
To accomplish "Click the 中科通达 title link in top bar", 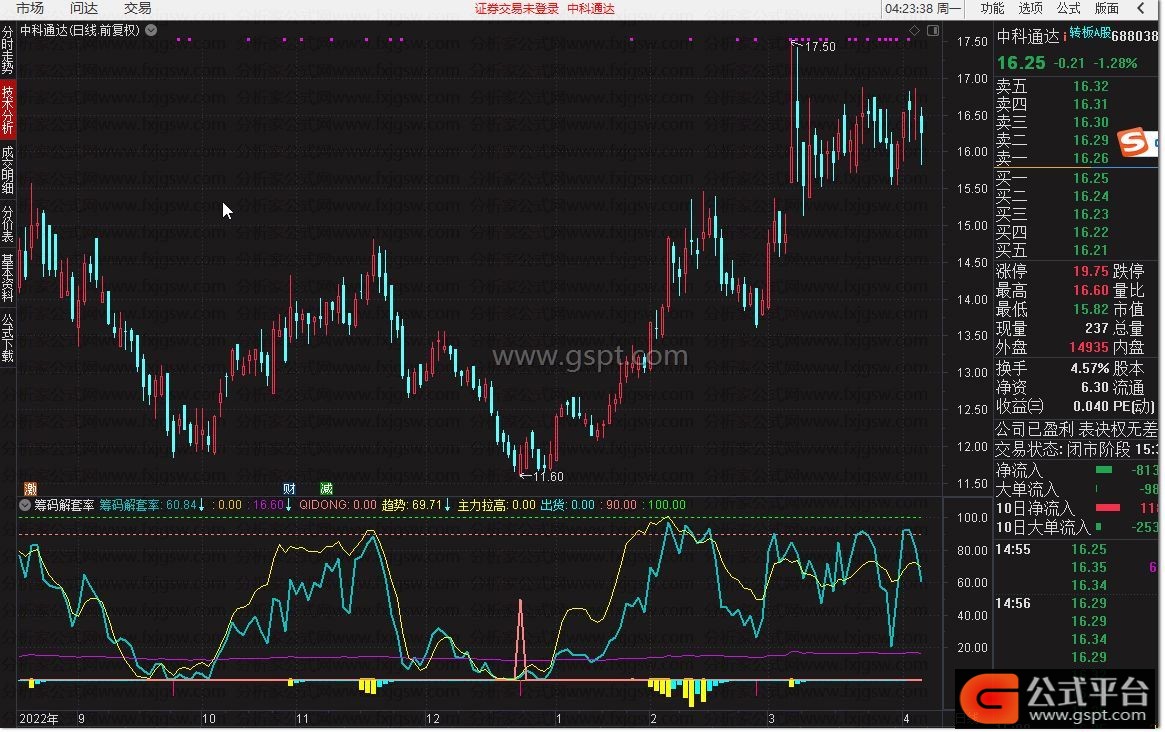I will (x=591, y=9).
